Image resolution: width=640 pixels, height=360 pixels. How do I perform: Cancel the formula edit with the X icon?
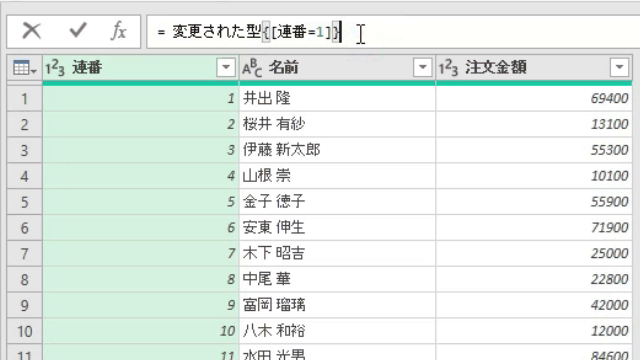pyautogui.click(x=32, y=31)
